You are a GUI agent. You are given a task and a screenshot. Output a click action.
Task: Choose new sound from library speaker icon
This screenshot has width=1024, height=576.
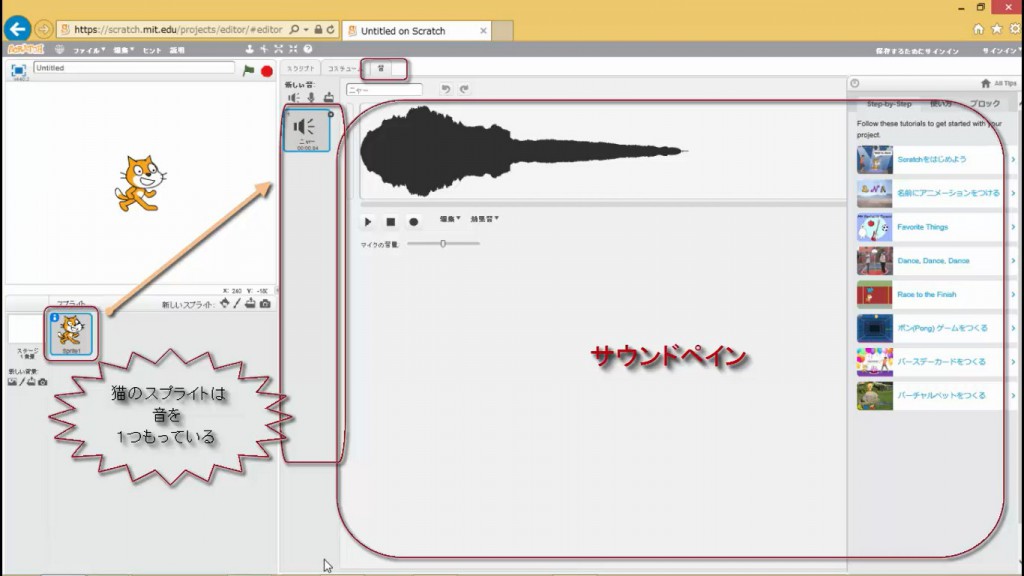(x=294, y=97)
